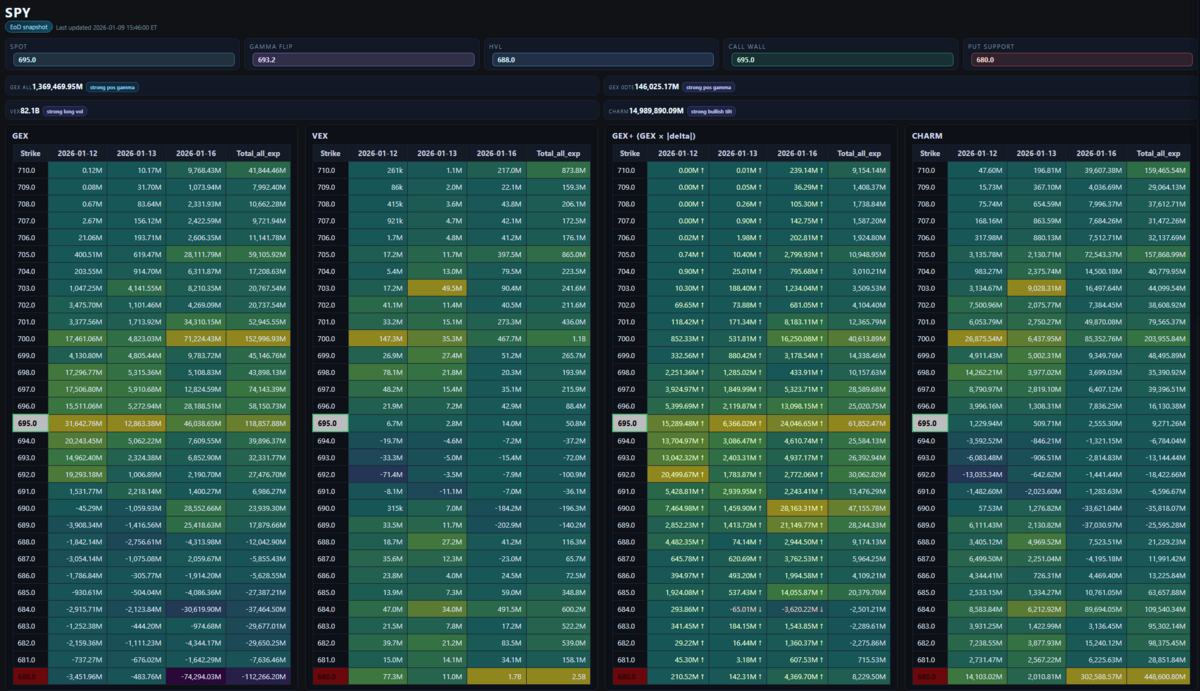Select highlighted 695.0 strike in CHARM table
The image size is (1200, 691).
click(x=930, y=424)
